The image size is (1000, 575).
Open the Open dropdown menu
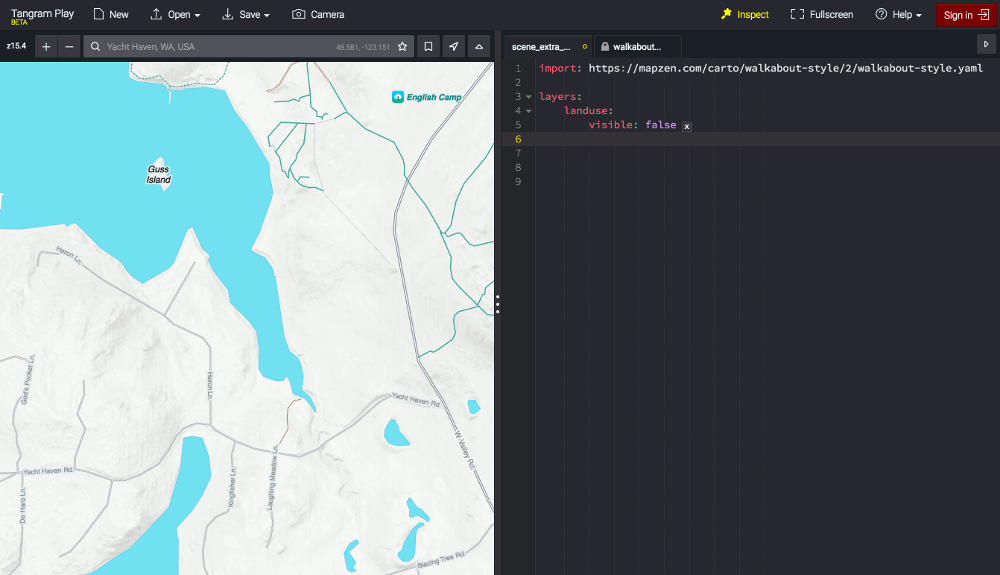(175, 14)
